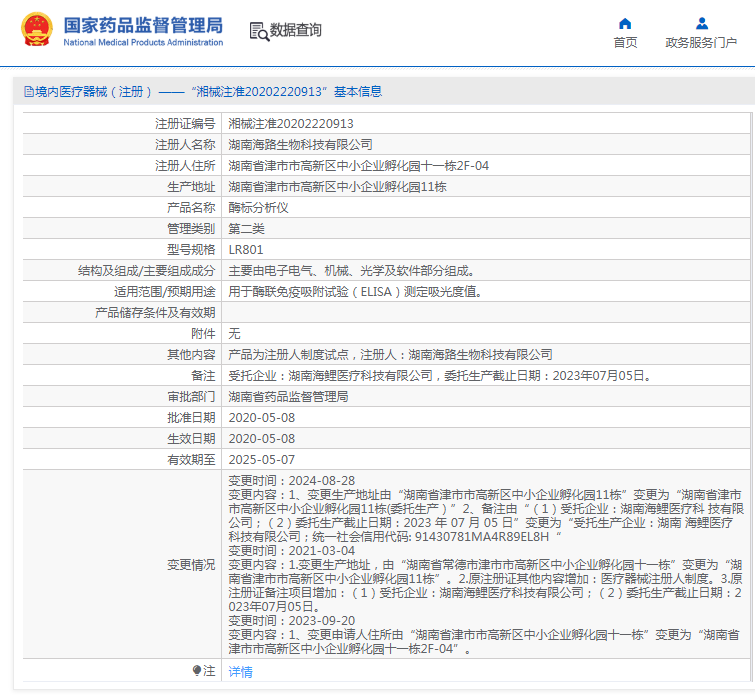Click the 首页 home icon
The width and height of the screenshot is (755, 696).
coord(625,24)
